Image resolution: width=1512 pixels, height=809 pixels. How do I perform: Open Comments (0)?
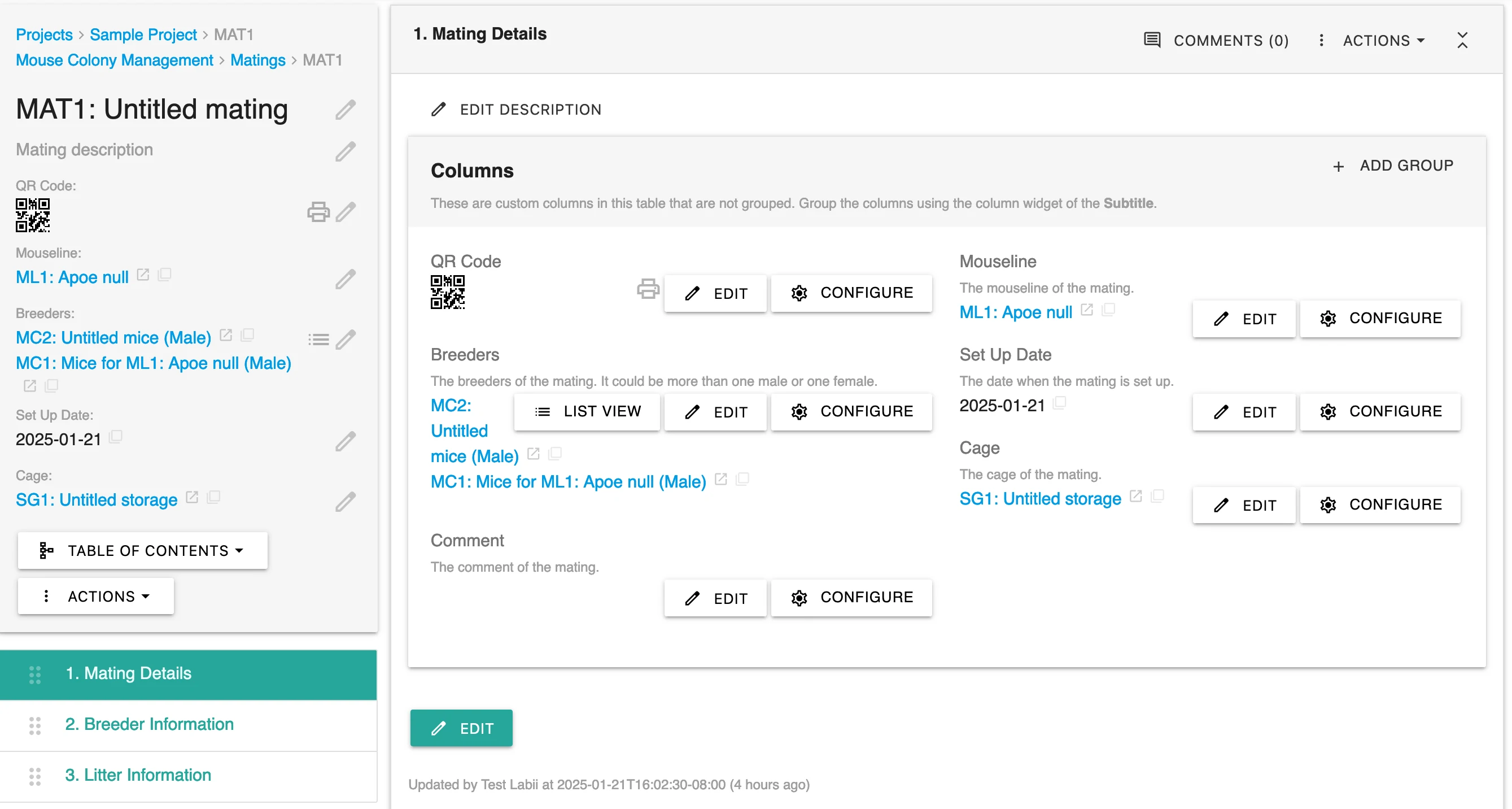click(1217, 41)
